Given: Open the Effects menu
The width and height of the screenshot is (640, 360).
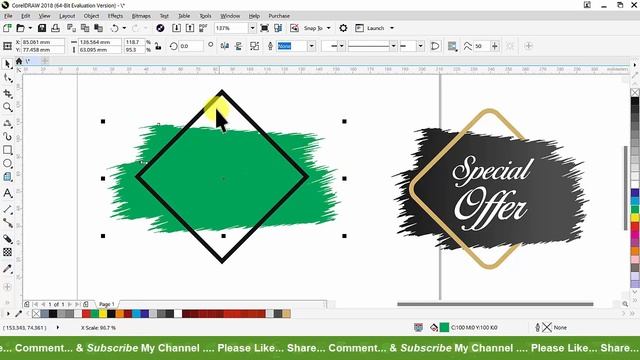Looking at the screenshot, I should pyautogui.click(x=115, y=16).
